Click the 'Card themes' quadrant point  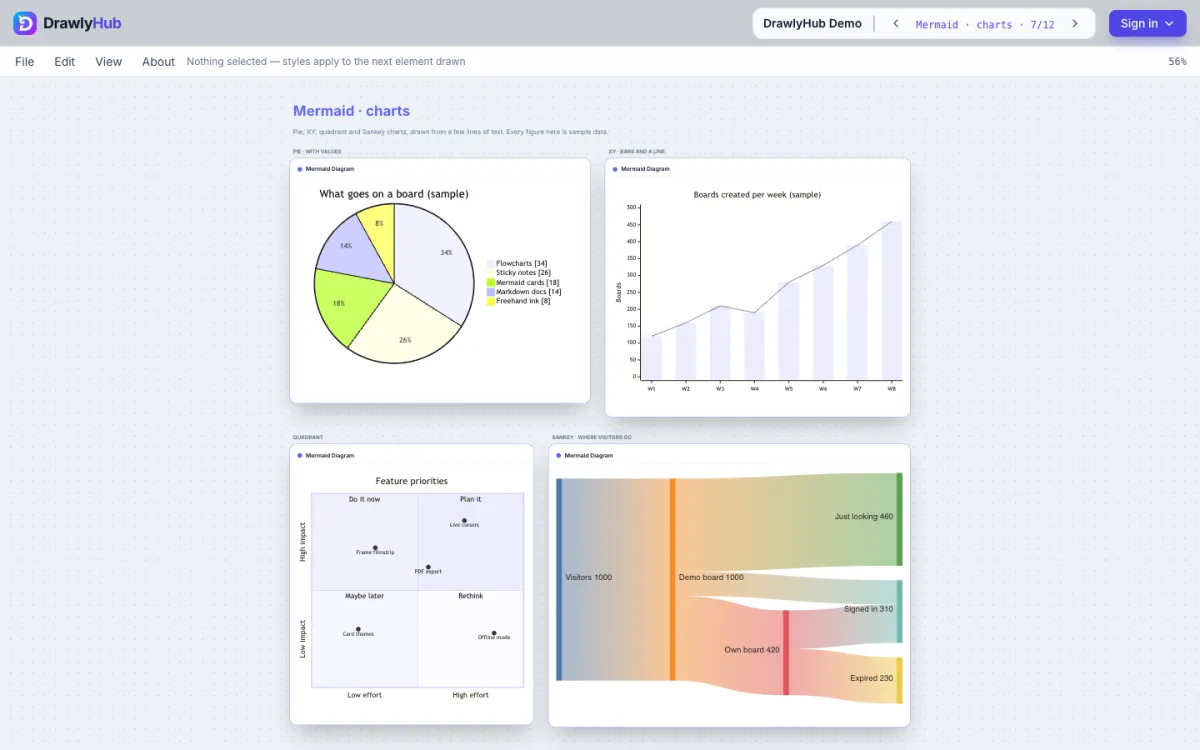point(358,630)
